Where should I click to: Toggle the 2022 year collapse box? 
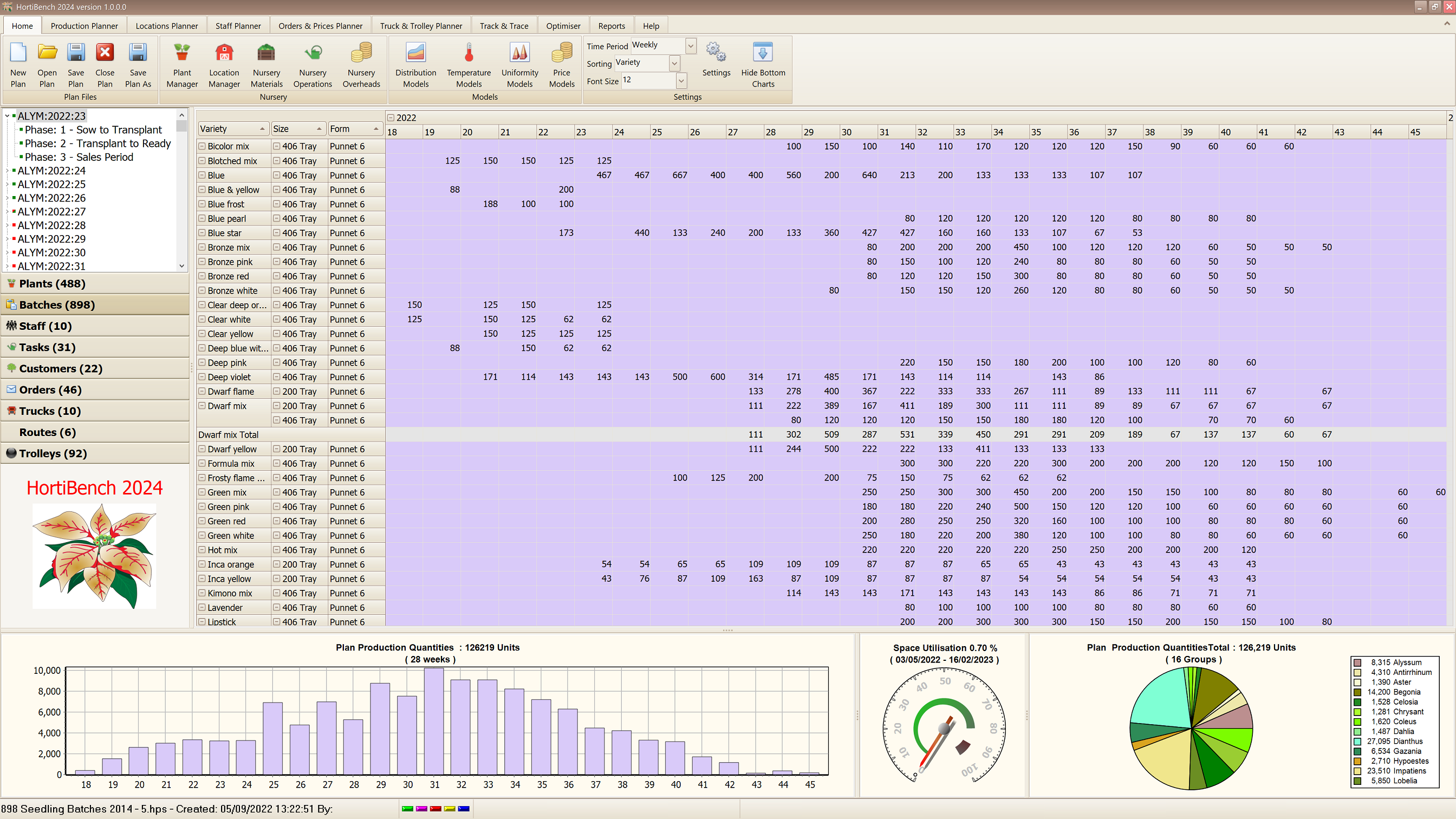tap(391, 118)
